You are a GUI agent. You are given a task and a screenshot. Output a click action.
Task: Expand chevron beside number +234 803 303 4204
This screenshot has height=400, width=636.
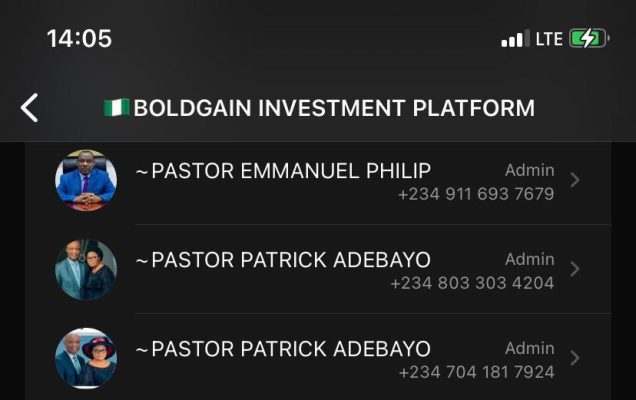[x=574, y=269]
